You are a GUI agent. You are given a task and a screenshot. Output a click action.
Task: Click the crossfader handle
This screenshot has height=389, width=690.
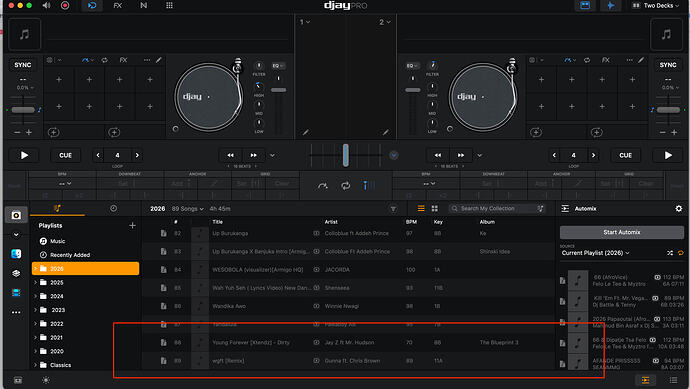click(x=345, y=155)
